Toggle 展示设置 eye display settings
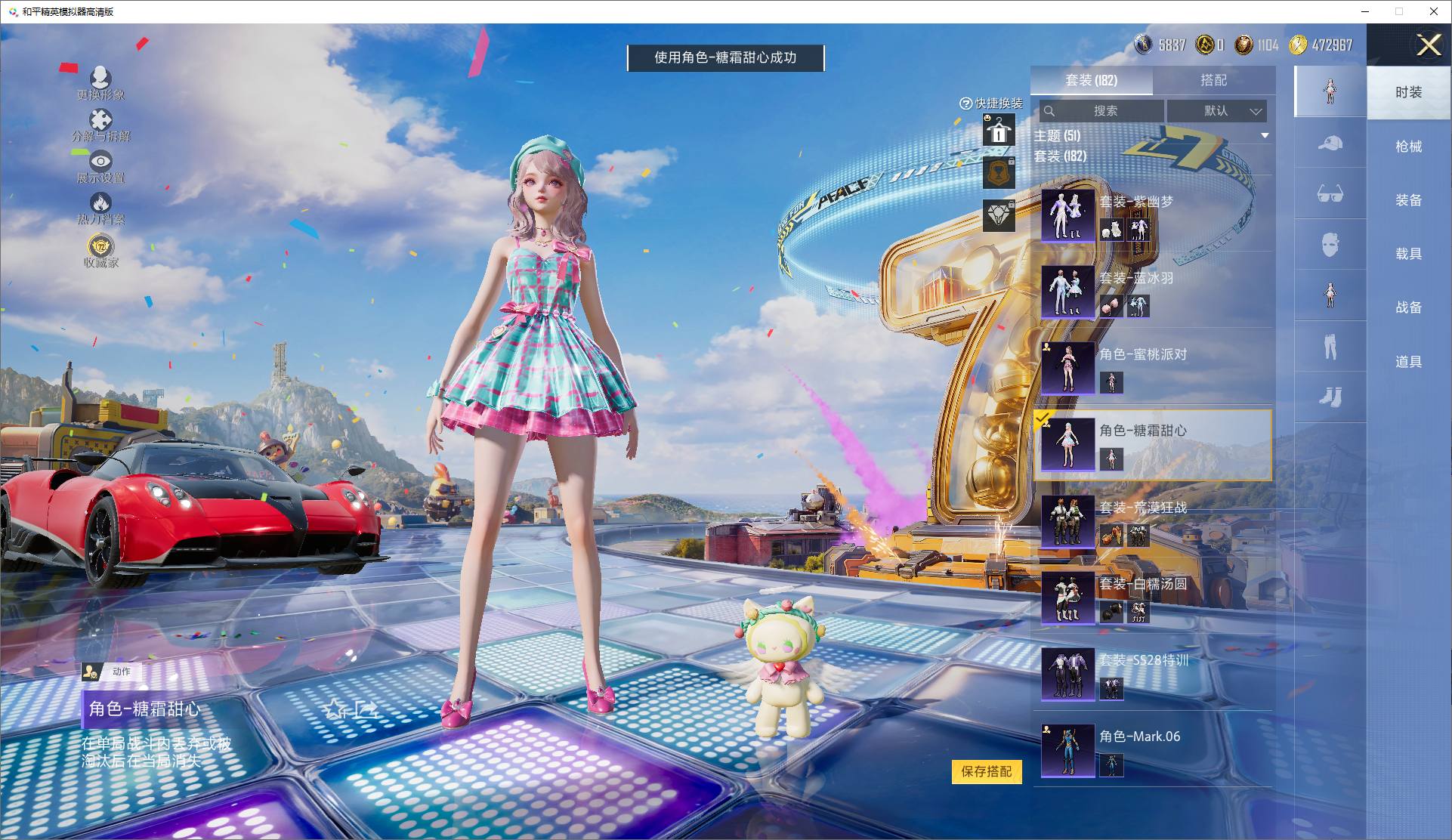Viewport: 1452px width, 840px height. [x=100, y=162]
